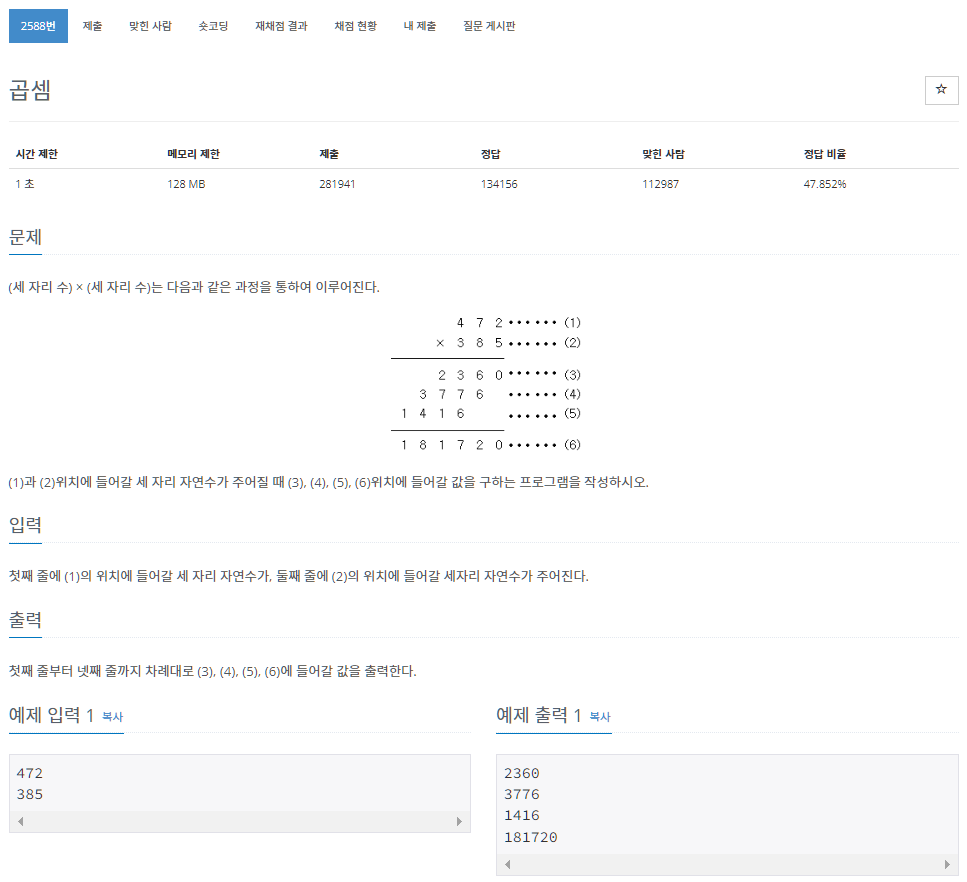This screenshot has width=967, height=882.
Task: Open the 재채점 결과 tab
Action: 281,26
